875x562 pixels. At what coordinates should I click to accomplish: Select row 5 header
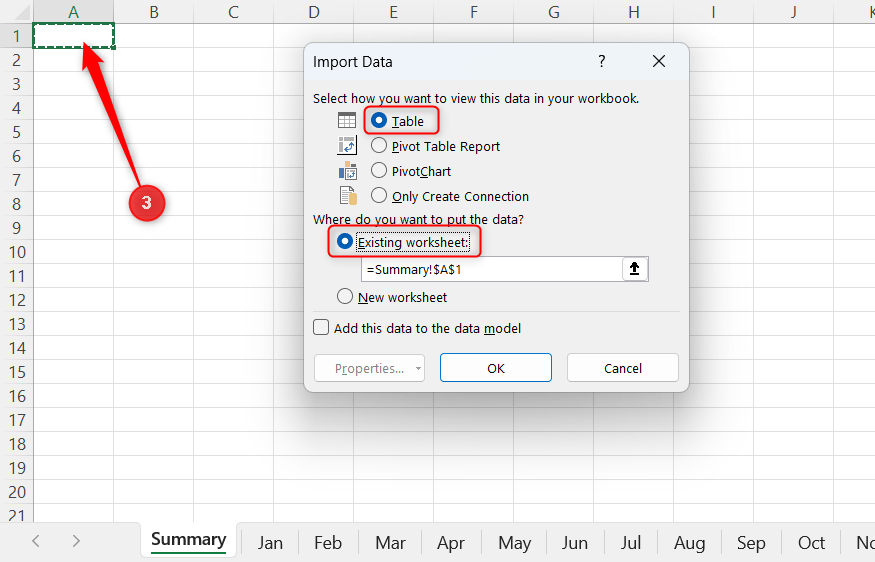point(17,132)
